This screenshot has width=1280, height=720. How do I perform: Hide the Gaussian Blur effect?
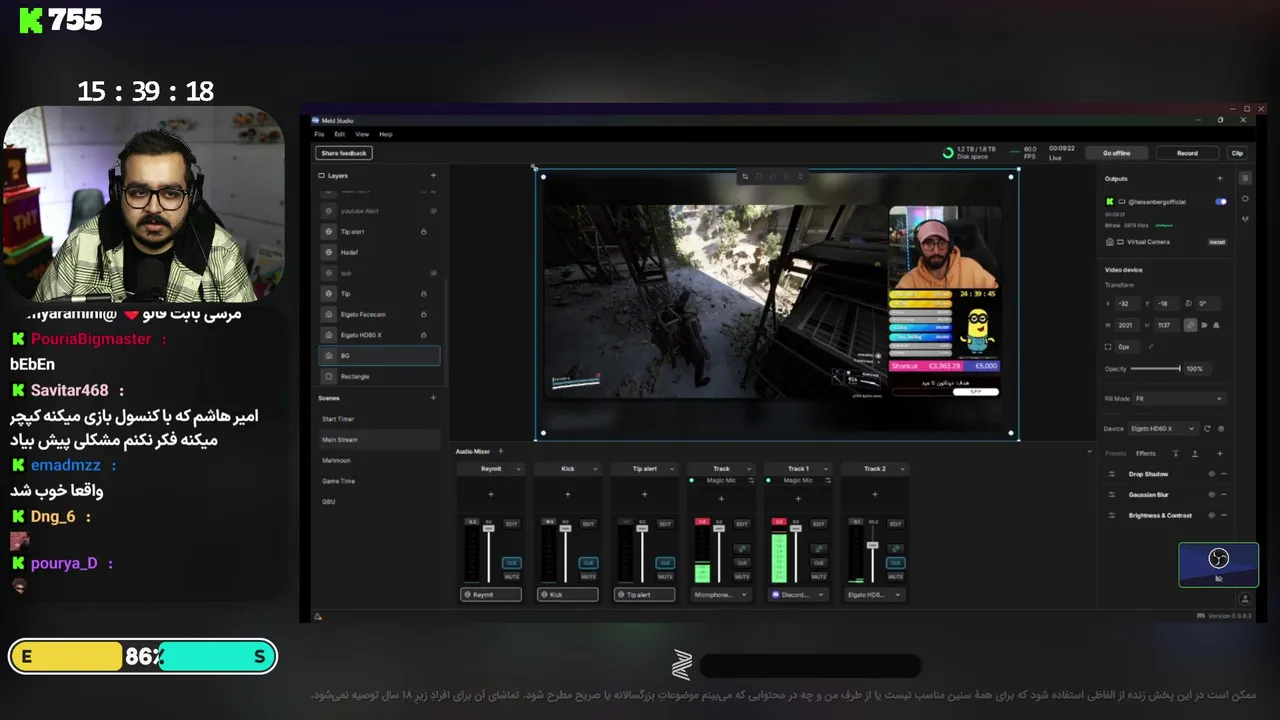point(1211,494)
